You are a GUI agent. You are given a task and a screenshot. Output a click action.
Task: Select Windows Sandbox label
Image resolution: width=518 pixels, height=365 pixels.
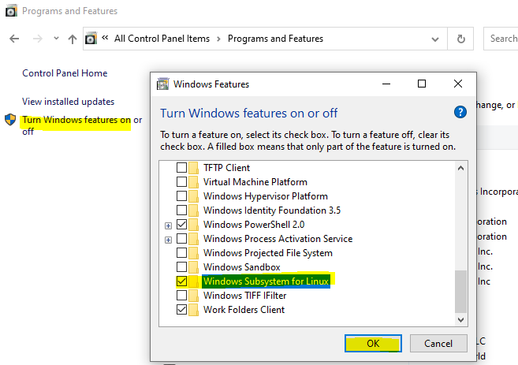click(242, 267)
